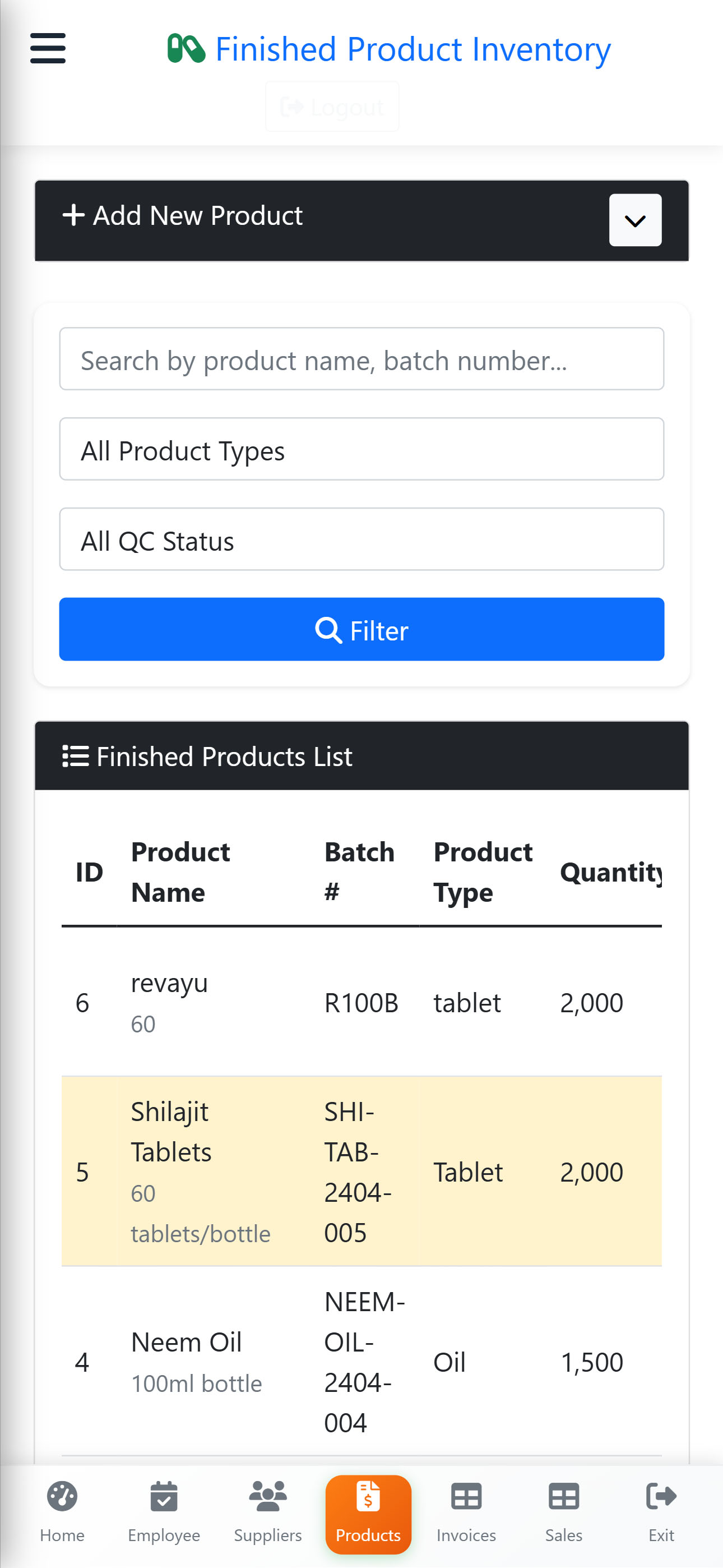Select the Products tab in bottom bar
This screenshot has height=1568, width=723.
point(368,1514)
